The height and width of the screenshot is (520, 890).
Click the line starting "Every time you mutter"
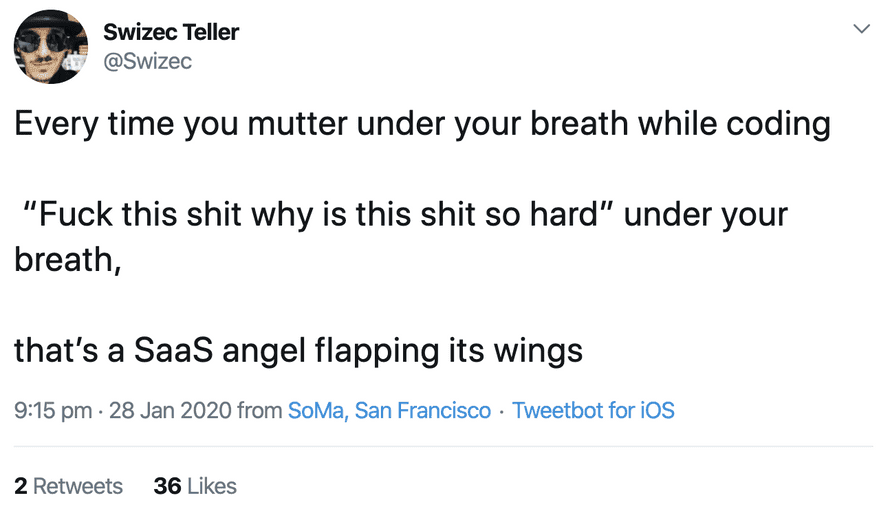(422, 124)
